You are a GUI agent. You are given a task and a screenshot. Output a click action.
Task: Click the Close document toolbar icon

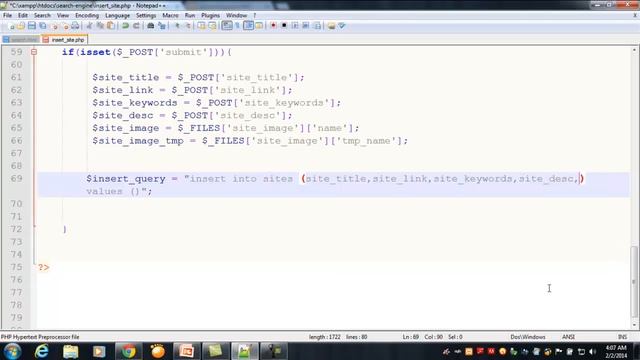pos(54,26)
